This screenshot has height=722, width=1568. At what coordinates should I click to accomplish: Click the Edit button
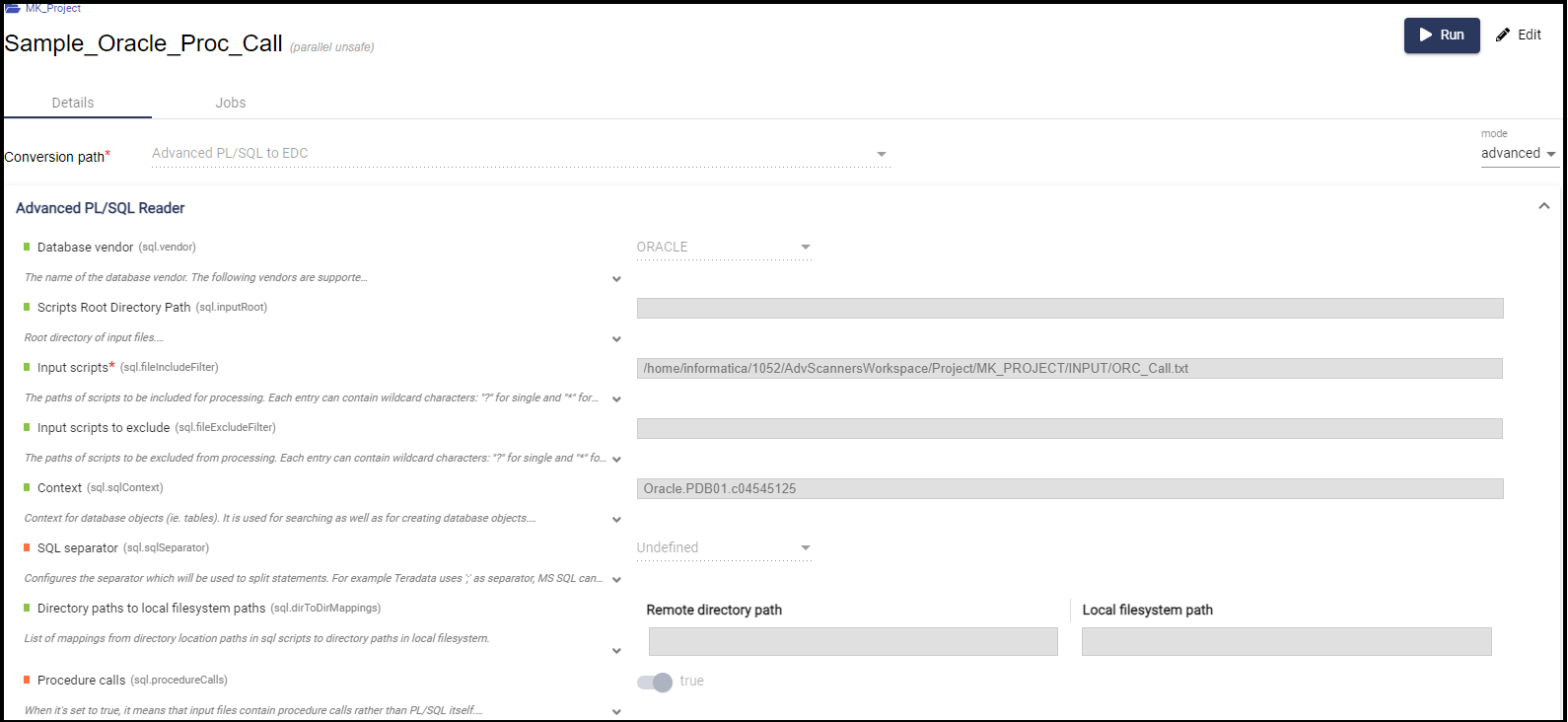point(1519,35)
